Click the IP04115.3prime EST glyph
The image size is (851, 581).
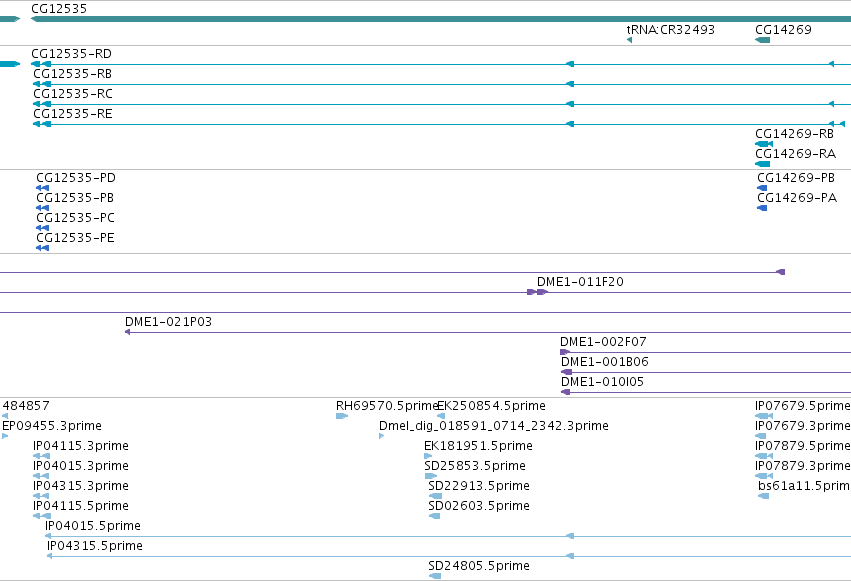pos(41,456)
